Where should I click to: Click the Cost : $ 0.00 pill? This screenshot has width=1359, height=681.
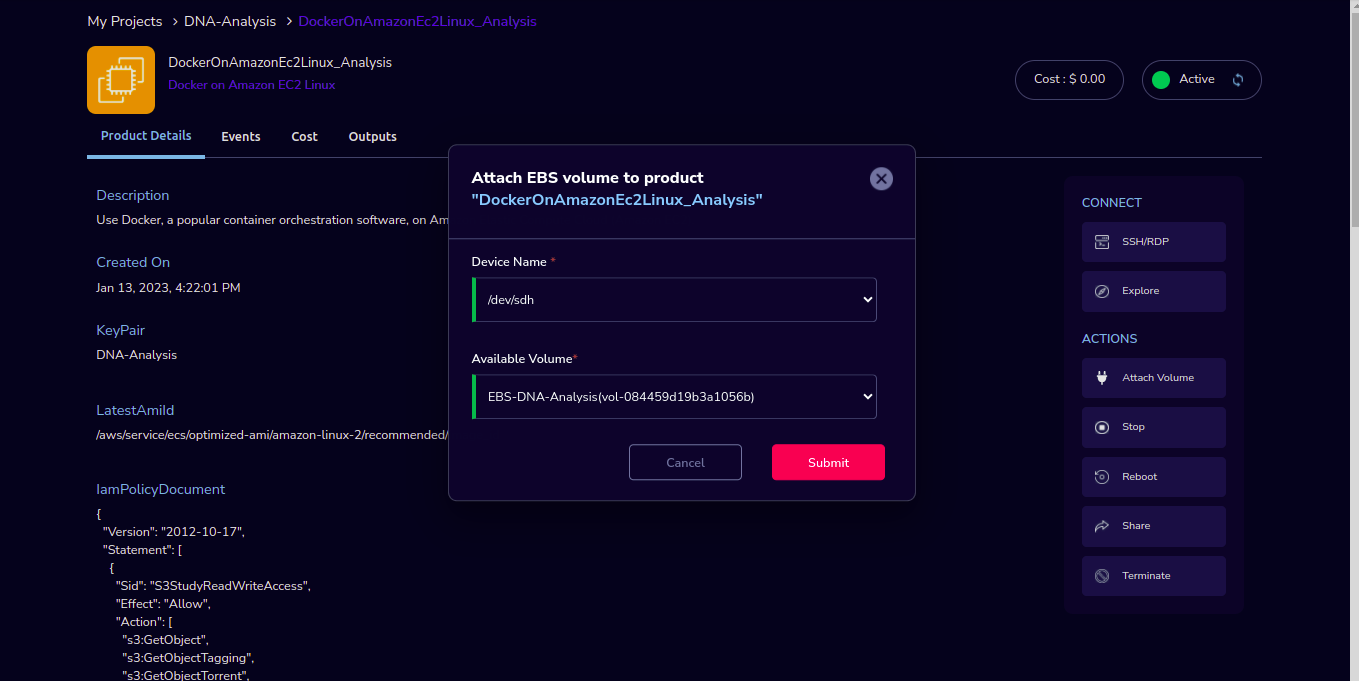1069,80
